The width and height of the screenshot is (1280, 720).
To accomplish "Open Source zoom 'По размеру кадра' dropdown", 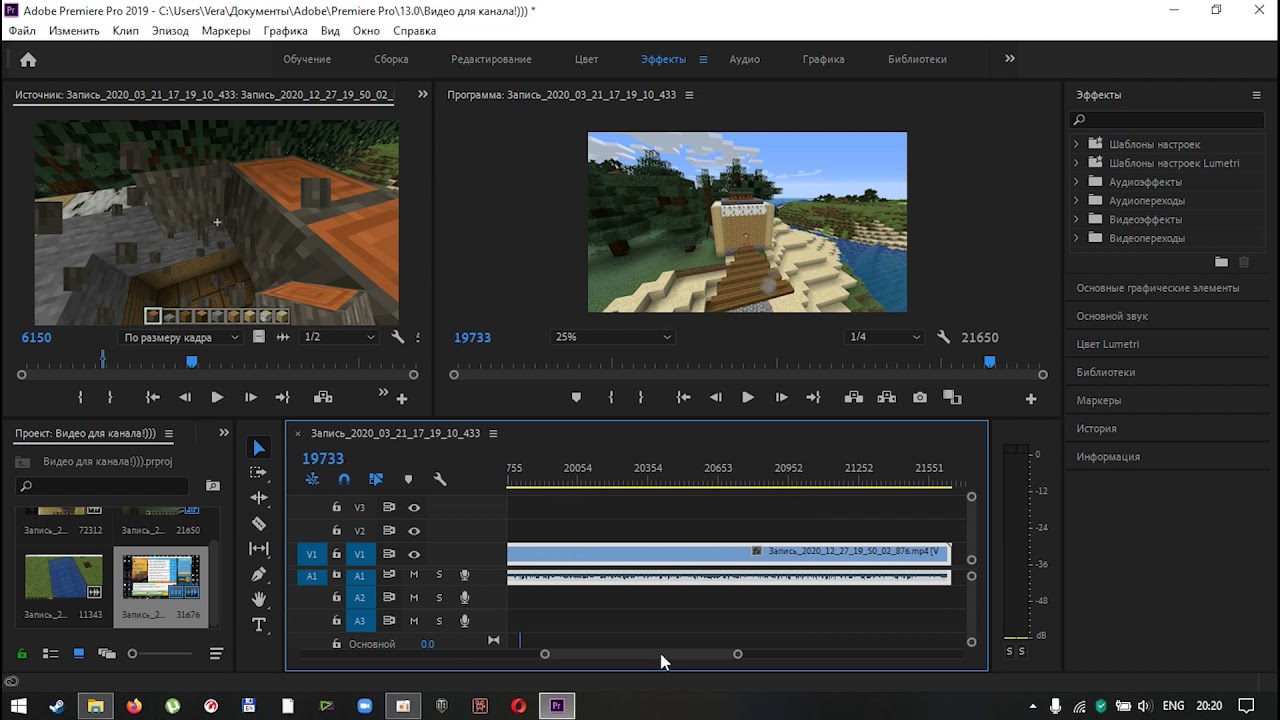I will (x=181, y=337).
